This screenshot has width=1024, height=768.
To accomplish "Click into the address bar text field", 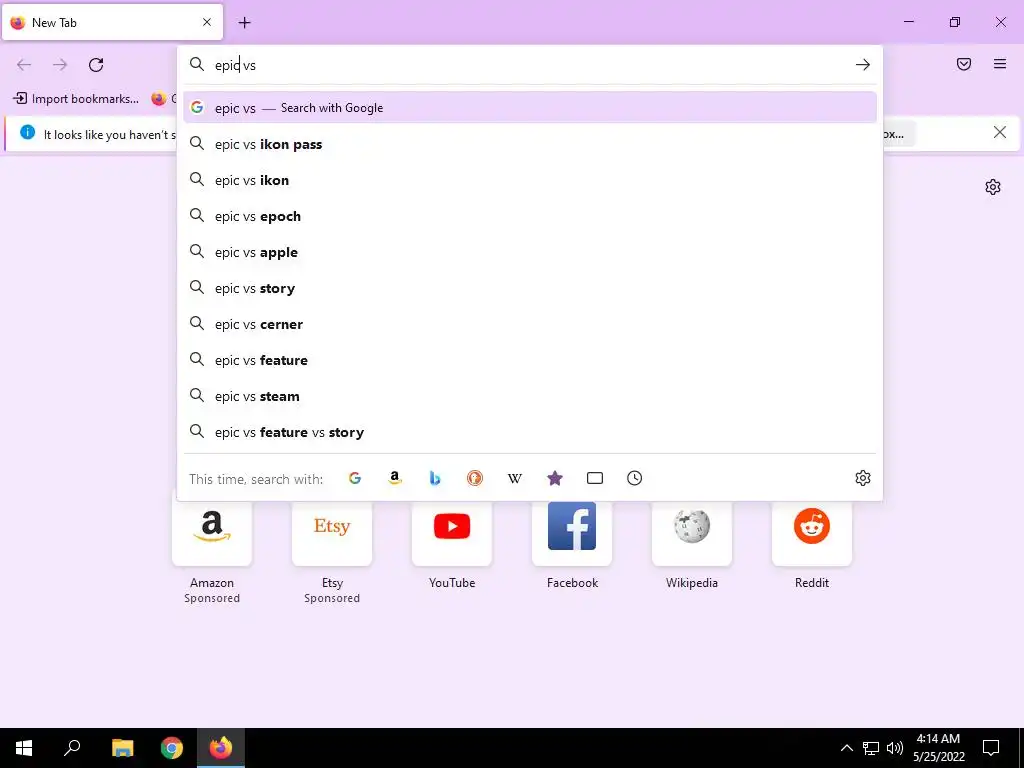I will (529, 65).
